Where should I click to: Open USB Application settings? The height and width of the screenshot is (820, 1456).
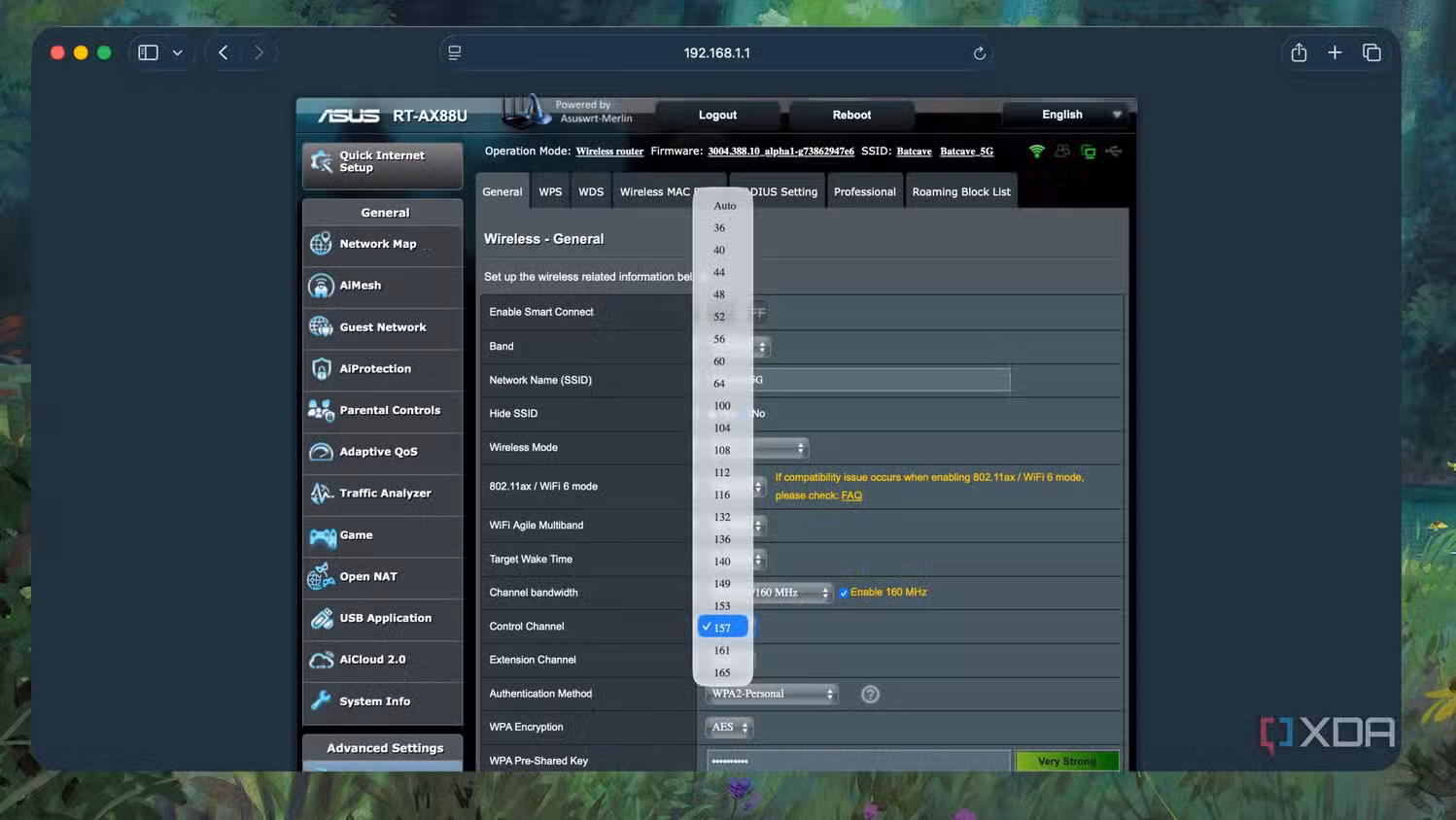(383, 618)
